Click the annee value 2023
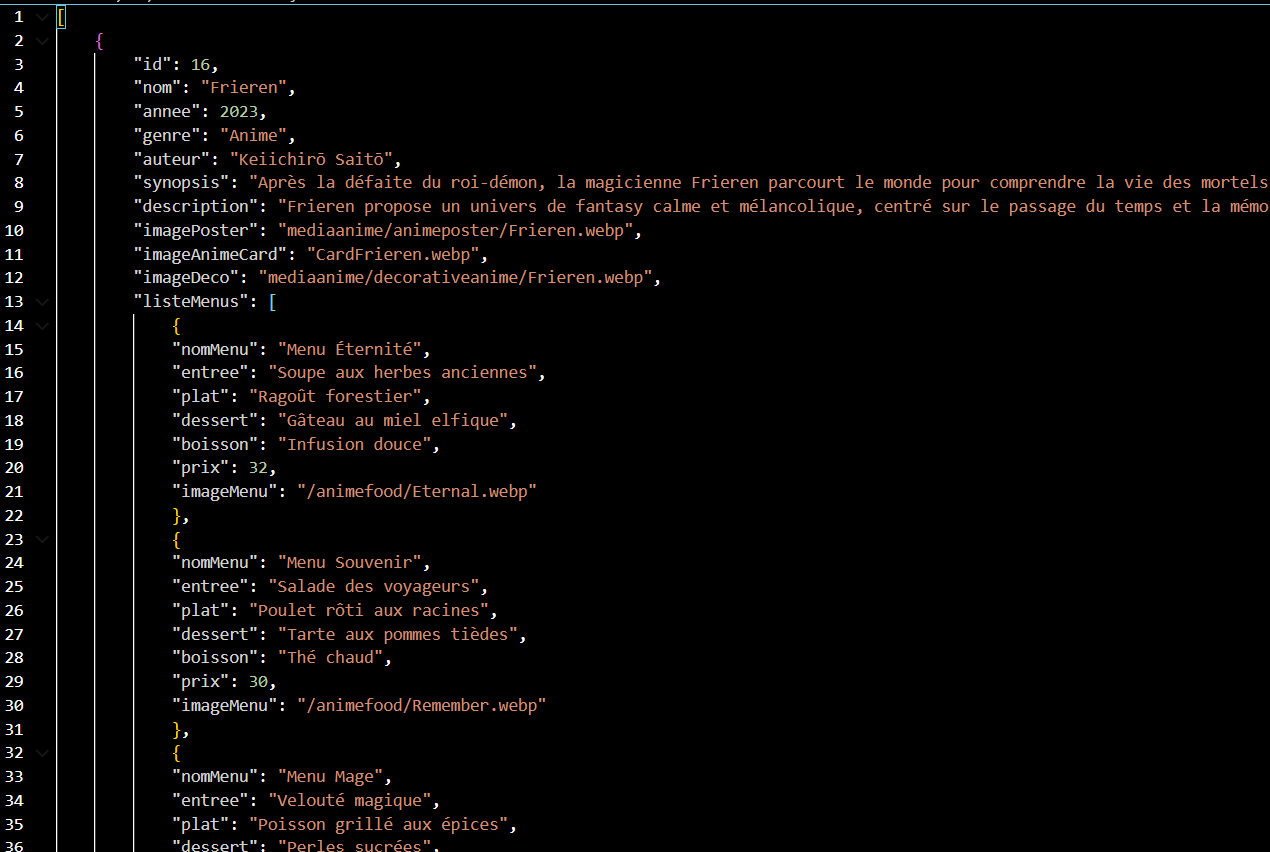Viewport: 1270px width, 852px height. [242, 112]
